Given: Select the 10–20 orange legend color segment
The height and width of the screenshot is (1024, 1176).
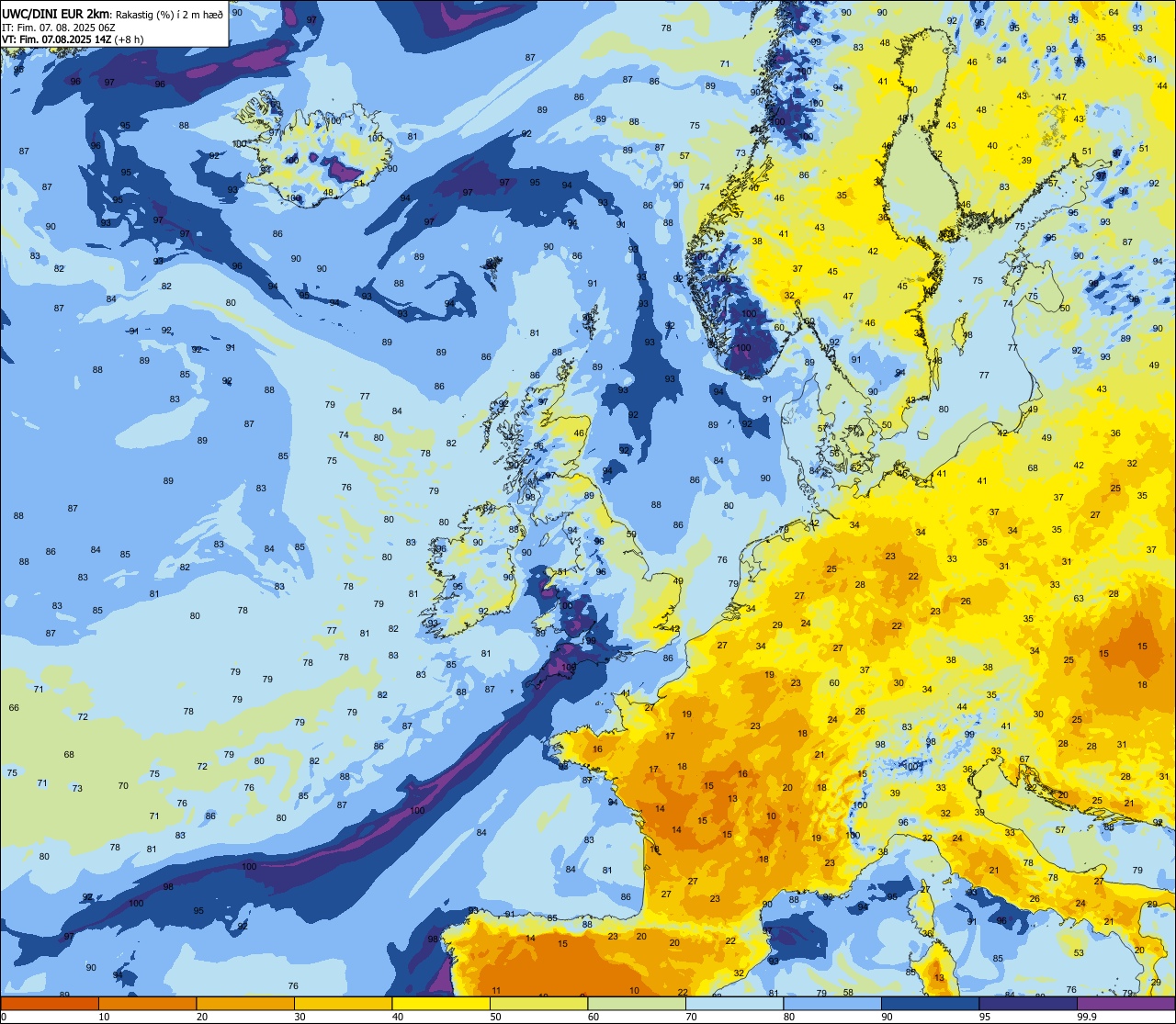Looking at the screenshot, I should (147, 1003).
